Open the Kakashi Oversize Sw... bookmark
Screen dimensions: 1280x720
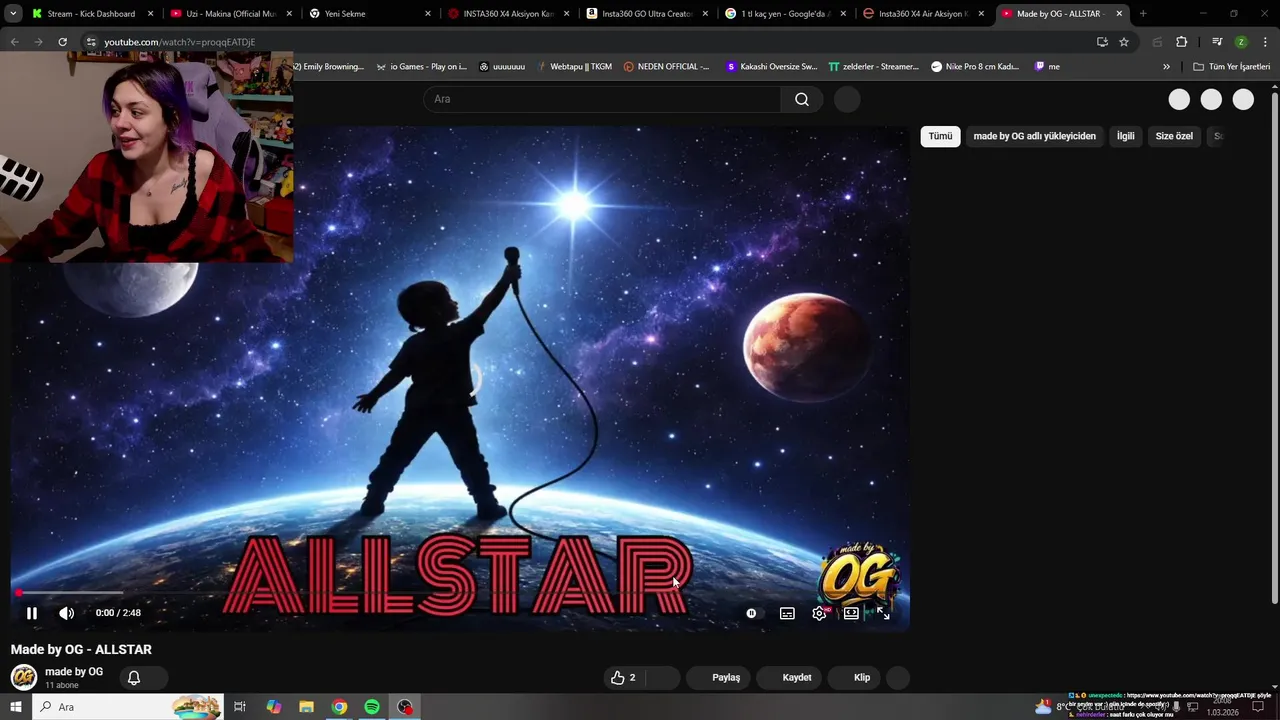click(772, 67)
